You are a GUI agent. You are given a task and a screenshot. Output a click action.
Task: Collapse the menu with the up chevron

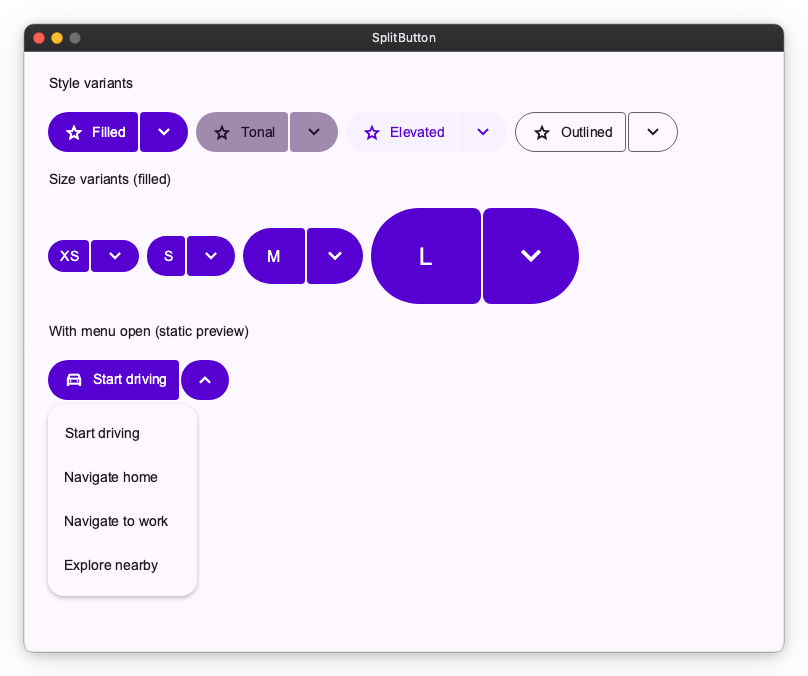pyautogui.click(x=205, y=380)
